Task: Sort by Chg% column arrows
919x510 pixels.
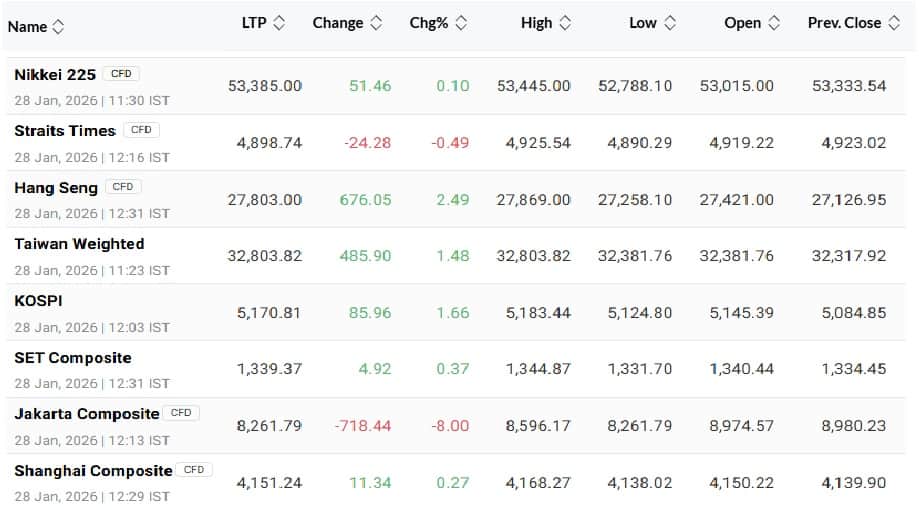Action: click(x=461, y=23)
